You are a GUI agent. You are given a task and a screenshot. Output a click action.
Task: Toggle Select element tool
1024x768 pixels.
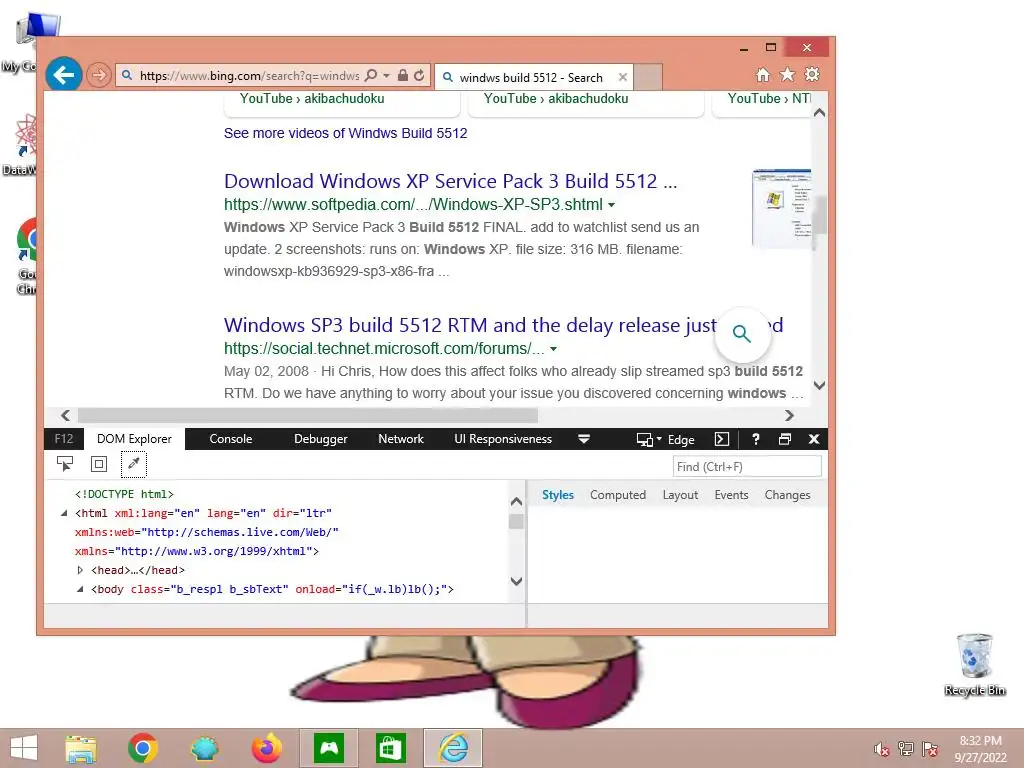coord(65,464)
